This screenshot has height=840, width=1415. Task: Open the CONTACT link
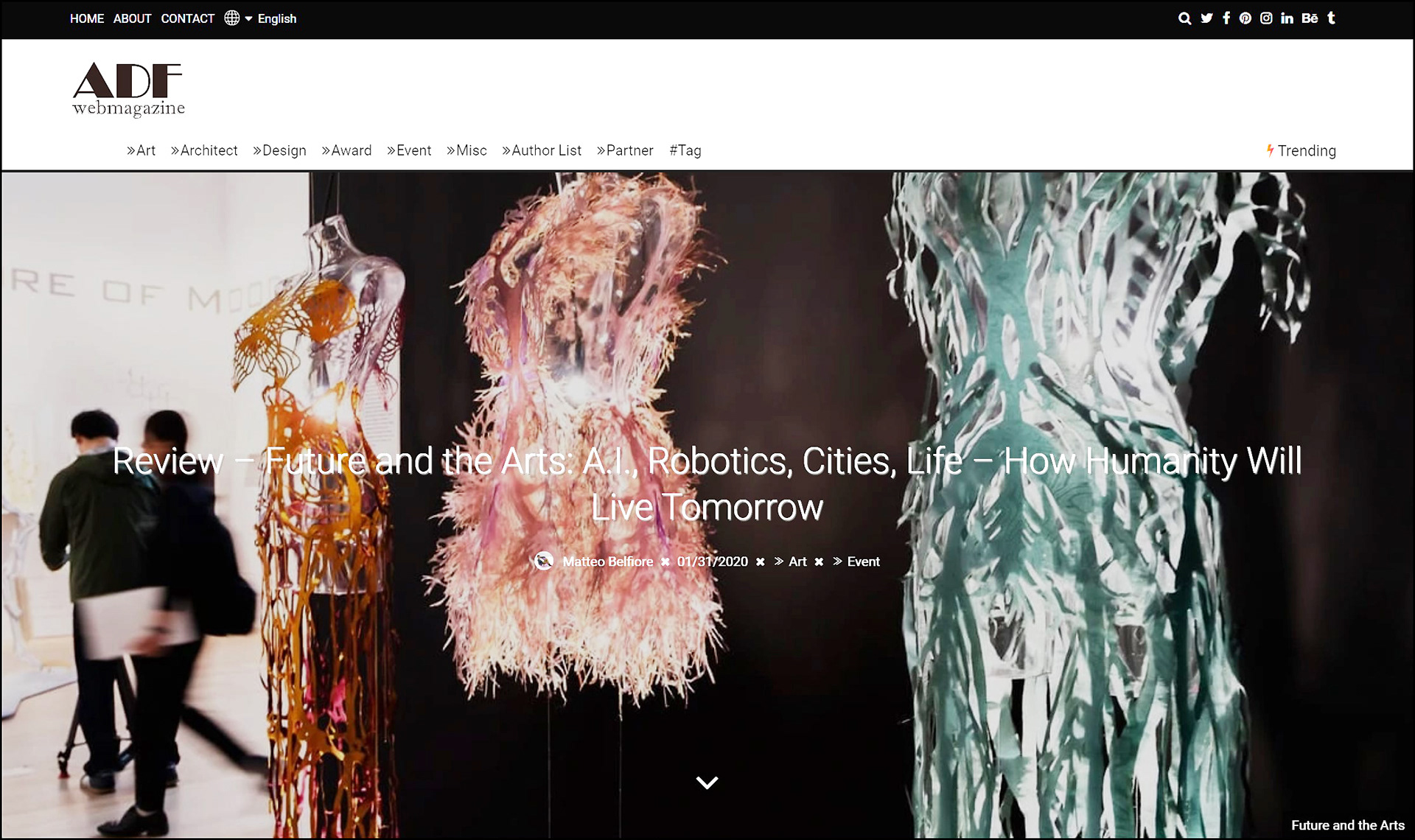187,18
